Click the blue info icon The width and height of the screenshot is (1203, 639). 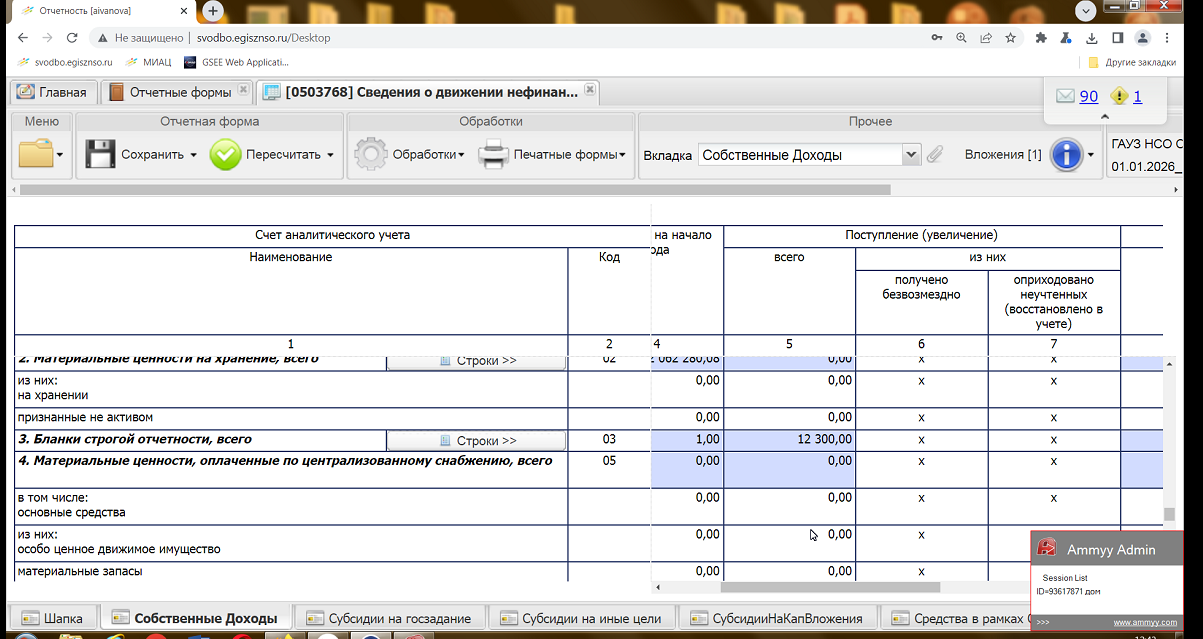click(x=1066, y=155)
